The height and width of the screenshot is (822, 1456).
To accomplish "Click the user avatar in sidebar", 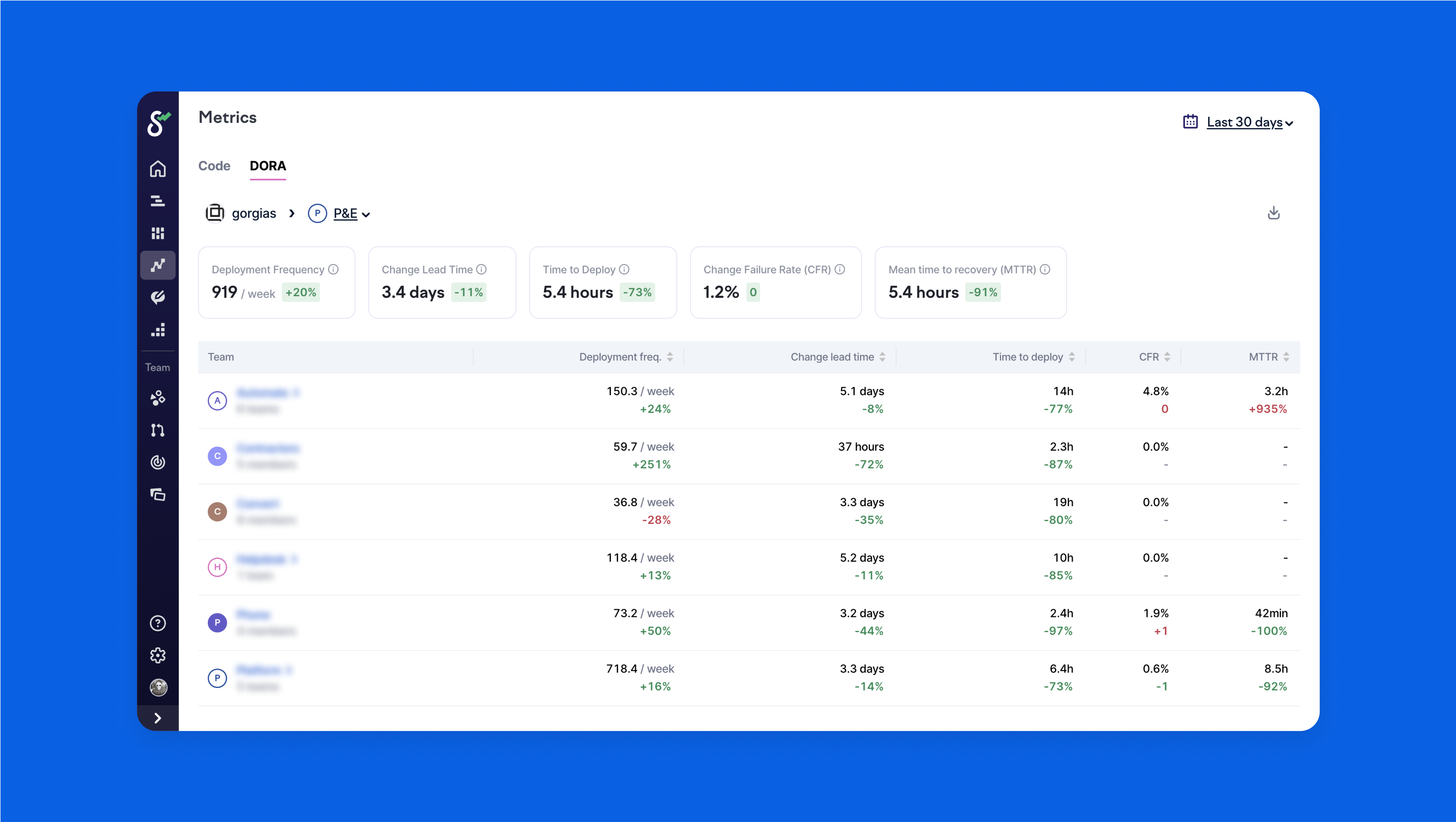I will [158, 687].
